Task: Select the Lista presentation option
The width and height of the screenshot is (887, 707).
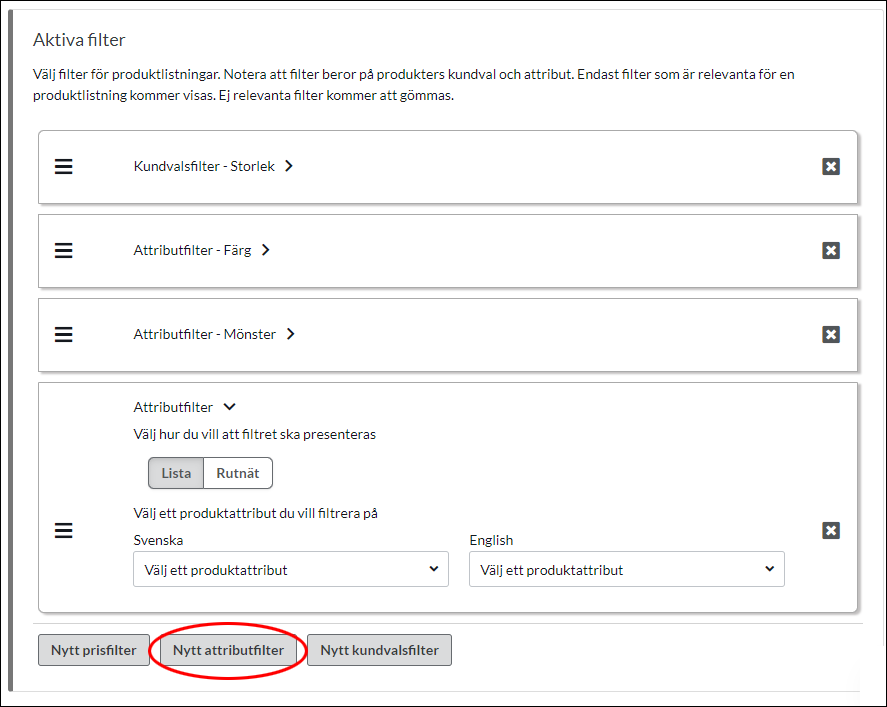Action: tap(176, 473)
